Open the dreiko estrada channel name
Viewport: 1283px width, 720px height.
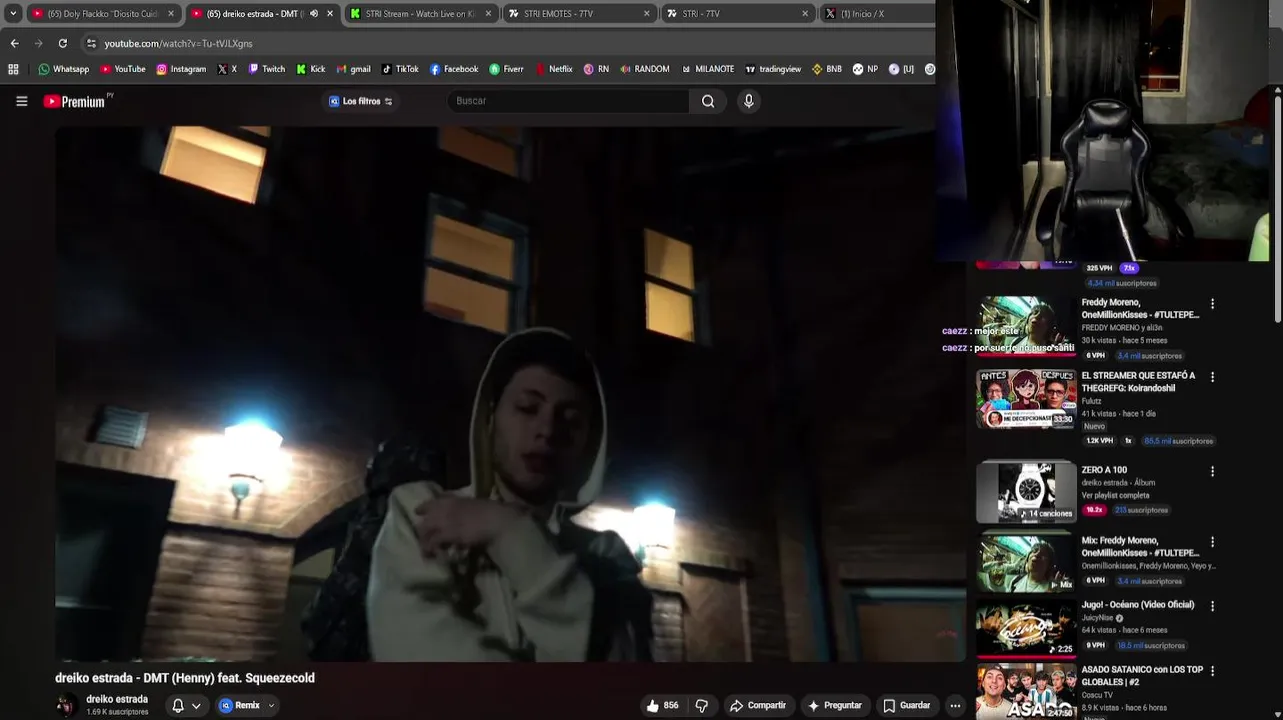[x=117, y=699]
